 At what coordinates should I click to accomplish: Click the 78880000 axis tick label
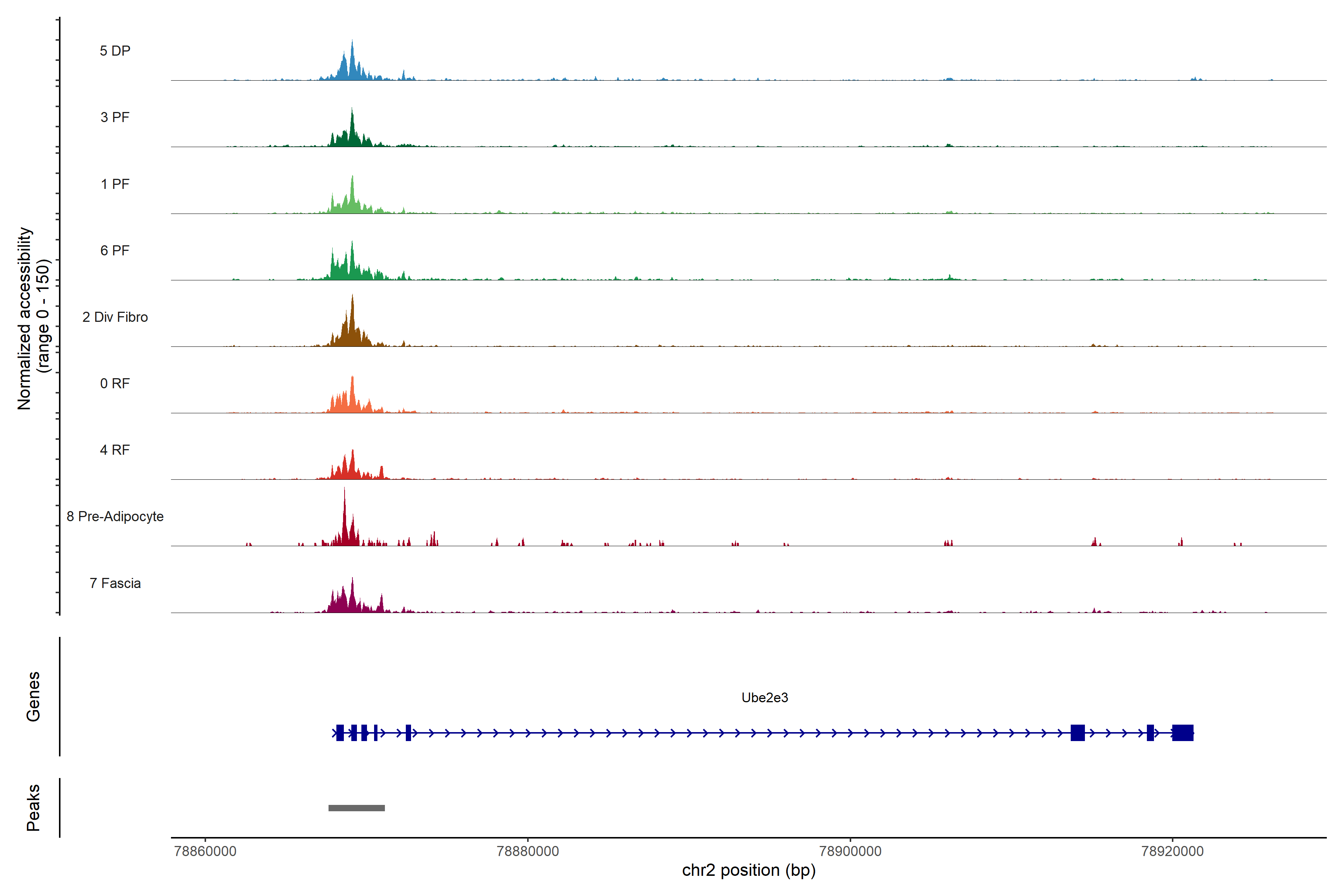pyautogui.click(x=528, y=851)
